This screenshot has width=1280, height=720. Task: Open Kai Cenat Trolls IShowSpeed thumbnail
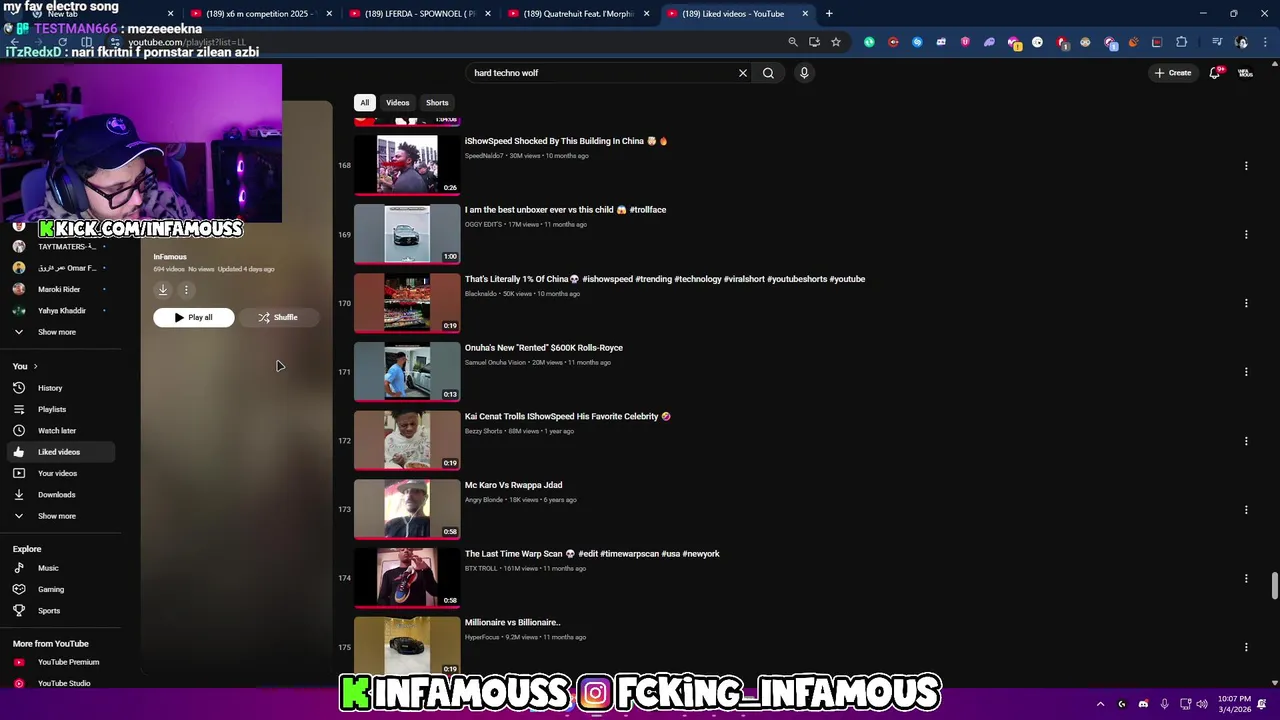click(407, 440)
